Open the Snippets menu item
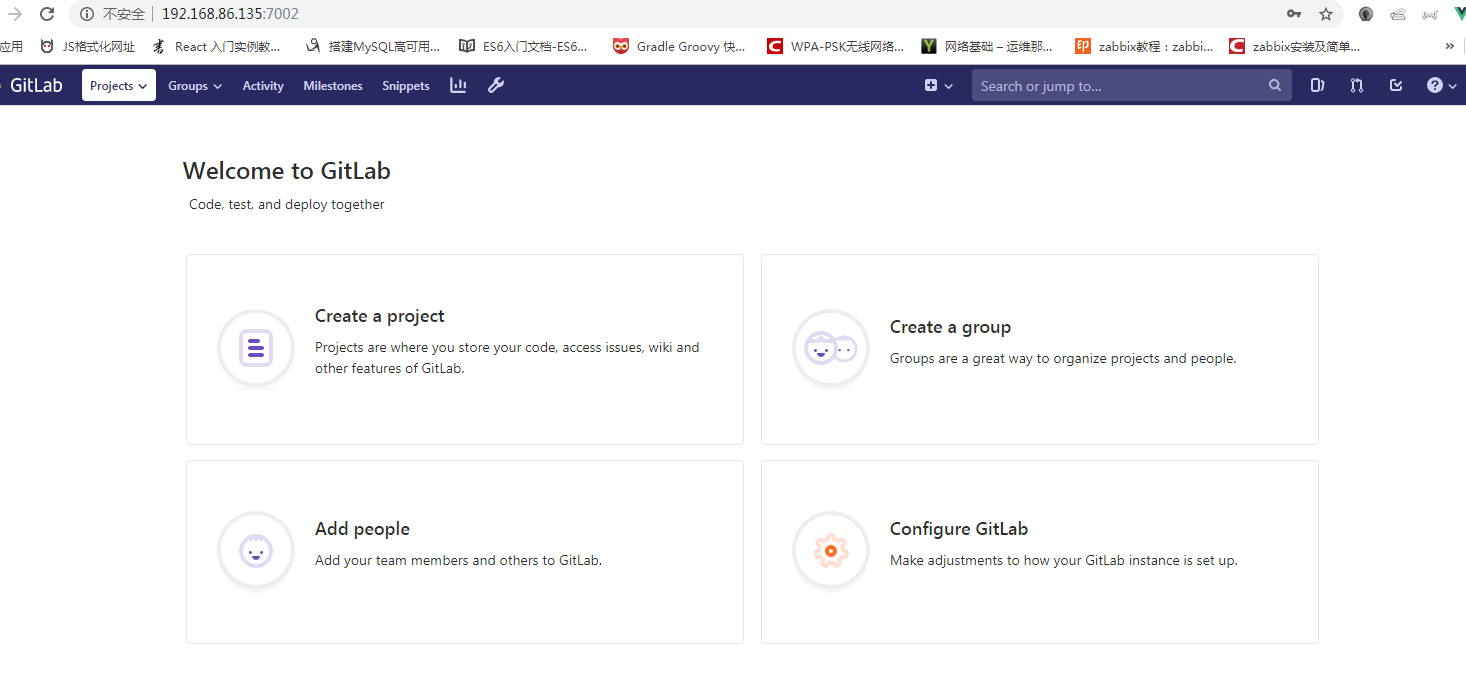The height and width of the screenshot is (689, 1466). pos(405,85)
